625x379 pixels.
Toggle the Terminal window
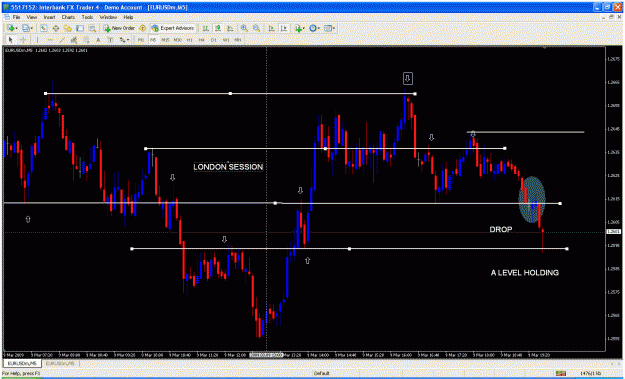click(x=80, y=28)
